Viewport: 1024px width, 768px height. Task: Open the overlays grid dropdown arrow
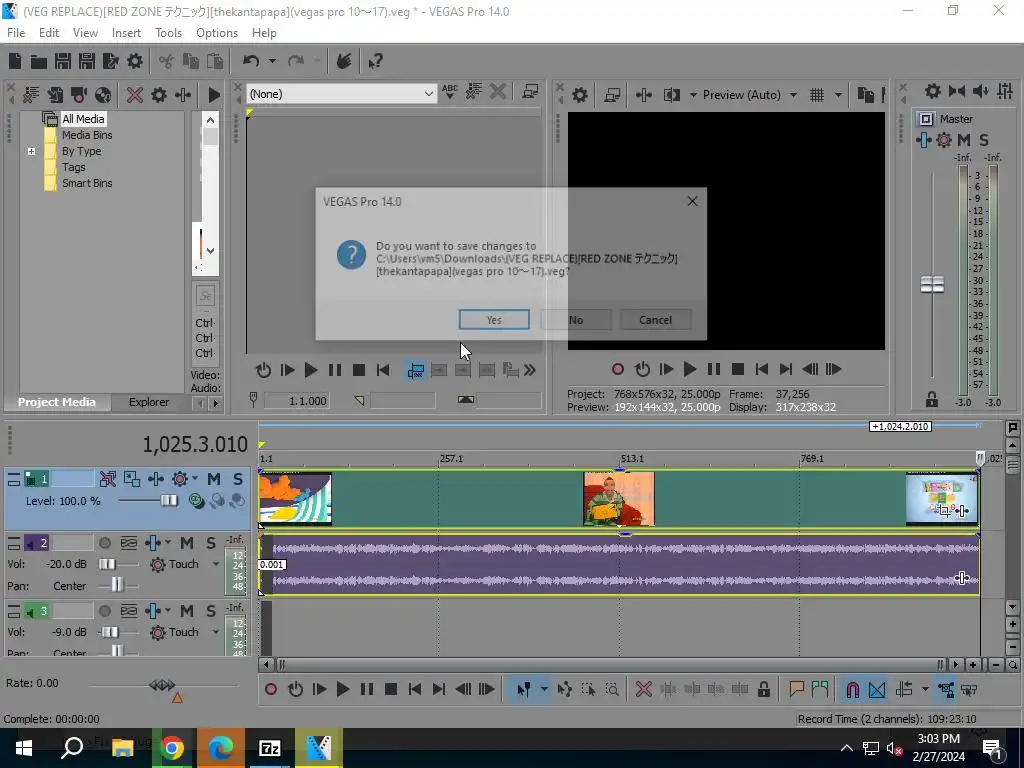[838, 95]
